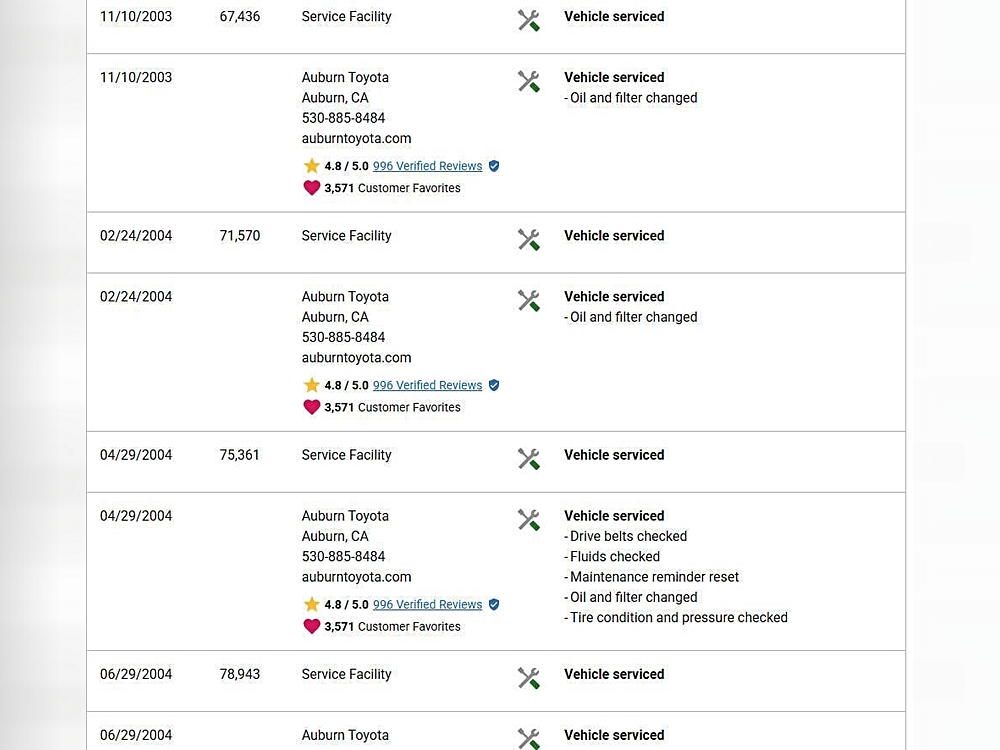Click the wrench icon in the 78,943 mileage row
This screenshot has width=1000, height=750.
528,677
